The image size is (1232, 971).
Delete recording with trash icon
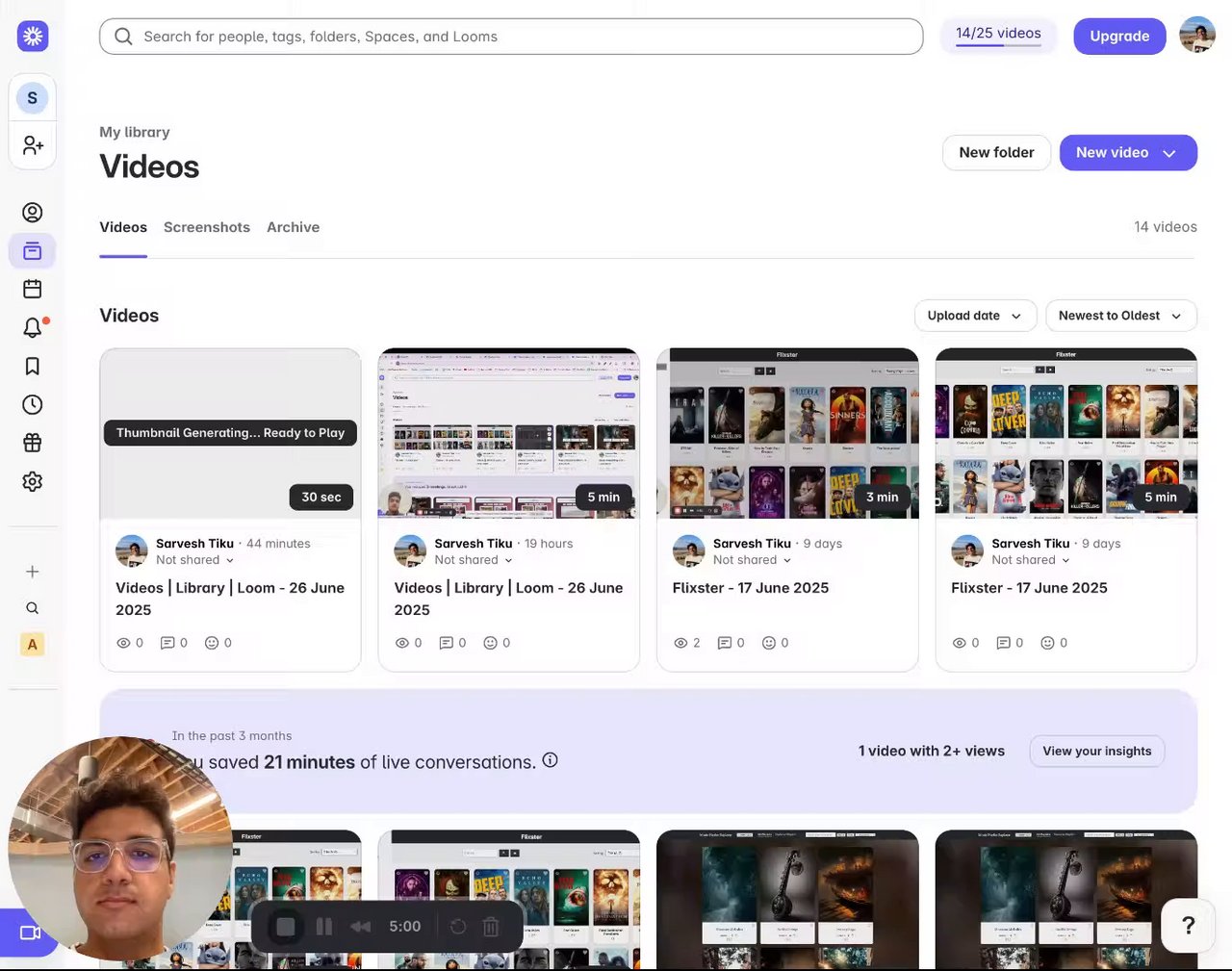491,927
